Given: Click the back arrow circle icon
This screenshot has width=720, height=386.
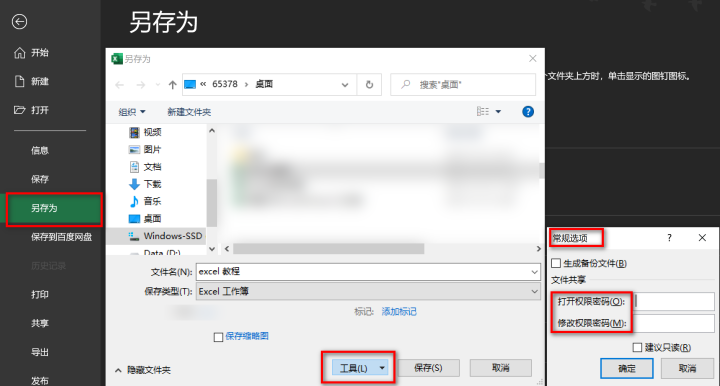Looking at the screenshot, I should coord(19,22).
